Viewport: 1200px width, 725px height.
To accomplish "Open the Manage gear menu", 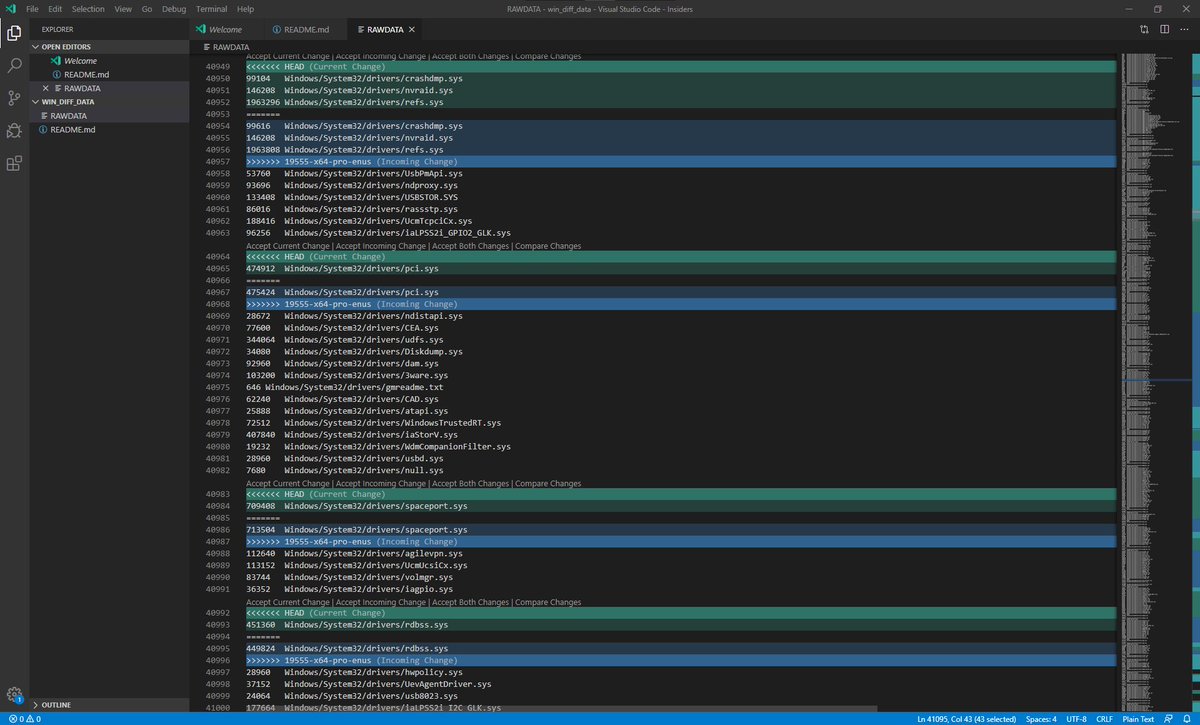I will 14,695.
